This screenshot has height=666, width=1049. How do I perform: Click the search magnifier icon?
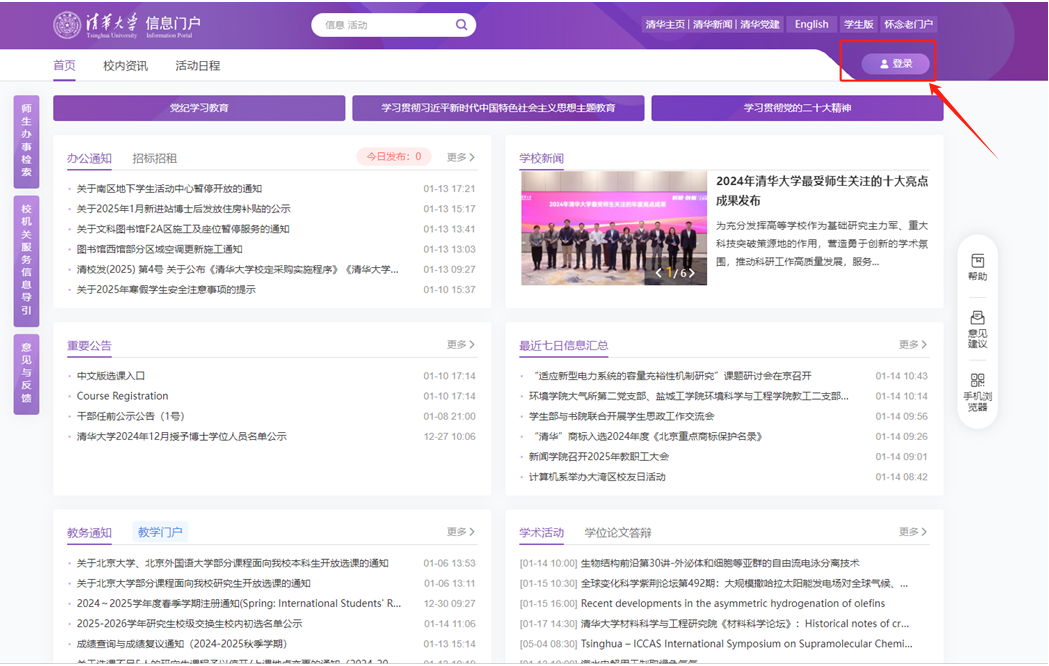coord(462,25)
